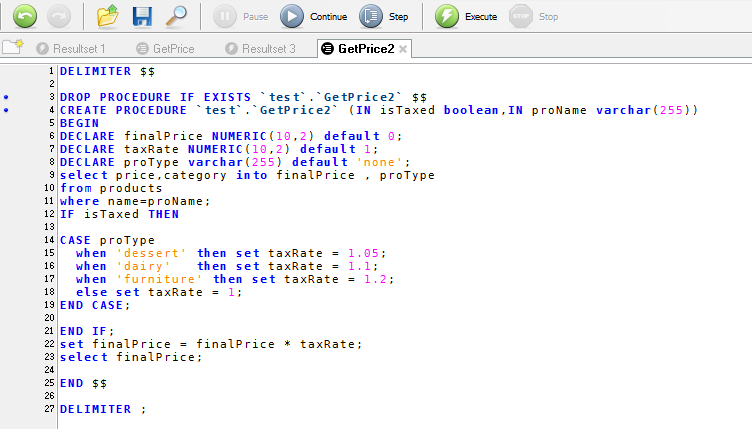Switch to the Resultset 3 tab

260,48
